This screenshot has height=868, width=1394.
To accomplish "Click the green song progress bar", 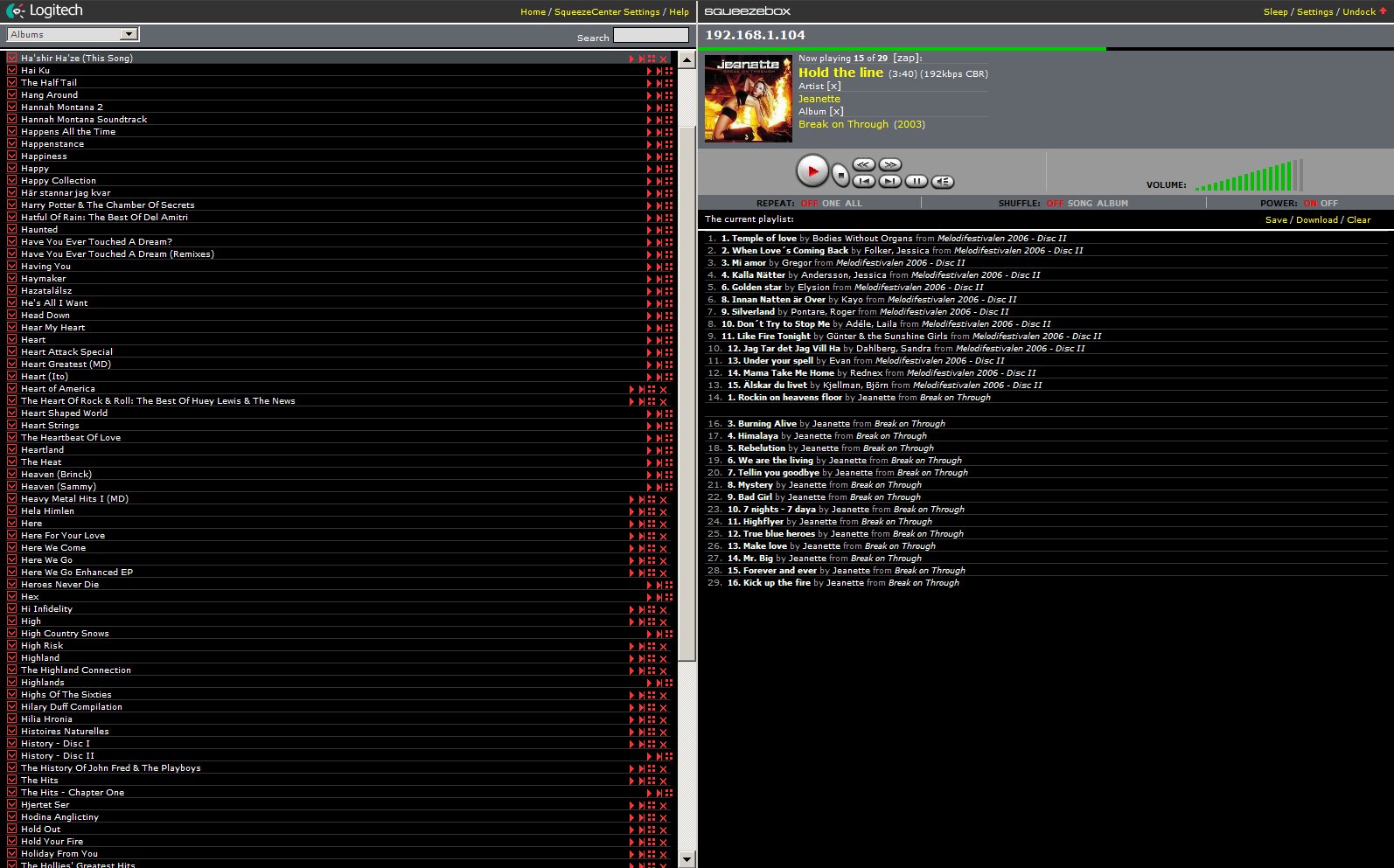I will 902,49.
